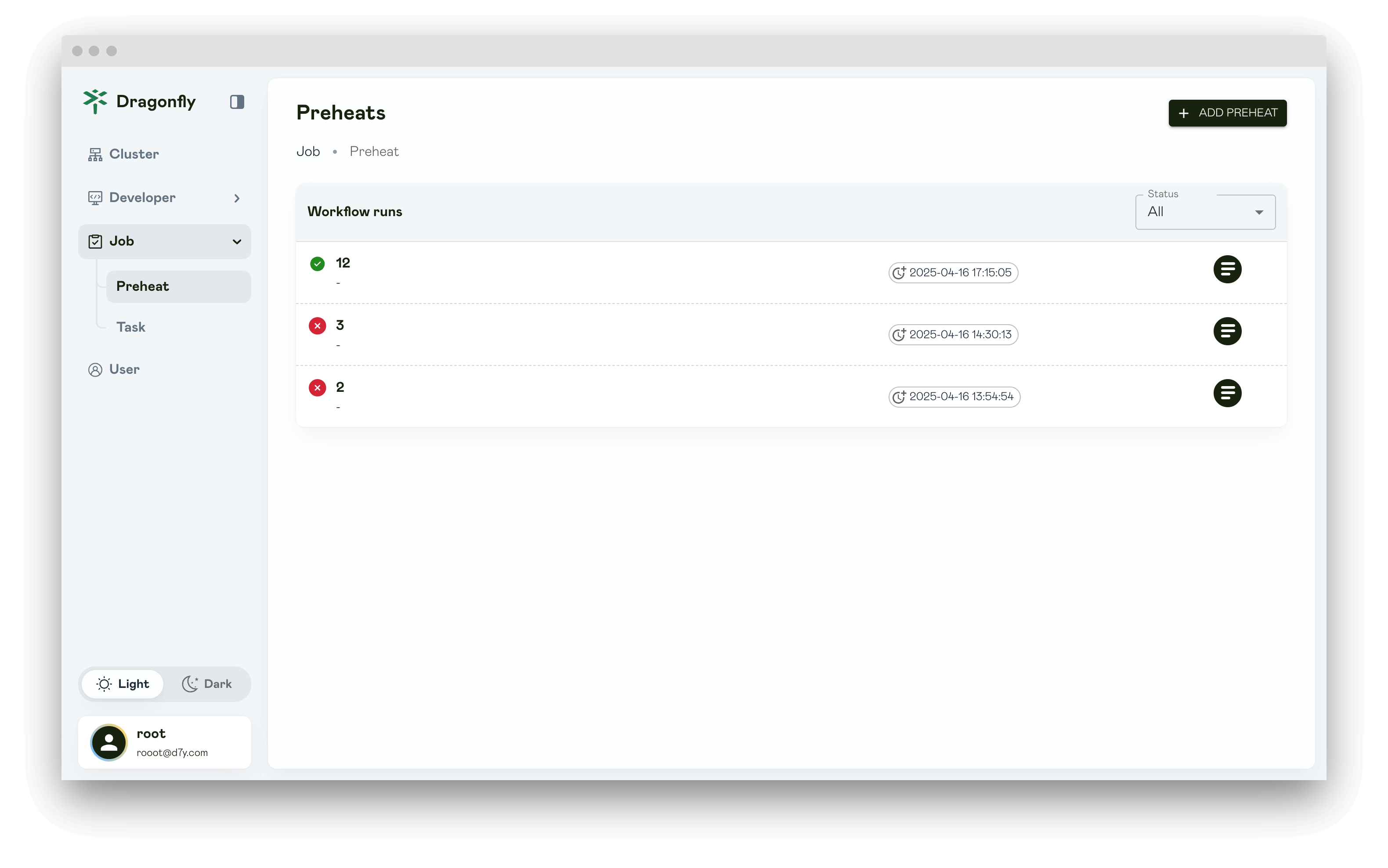Select the Task submenu item

[x=131, y=327]
